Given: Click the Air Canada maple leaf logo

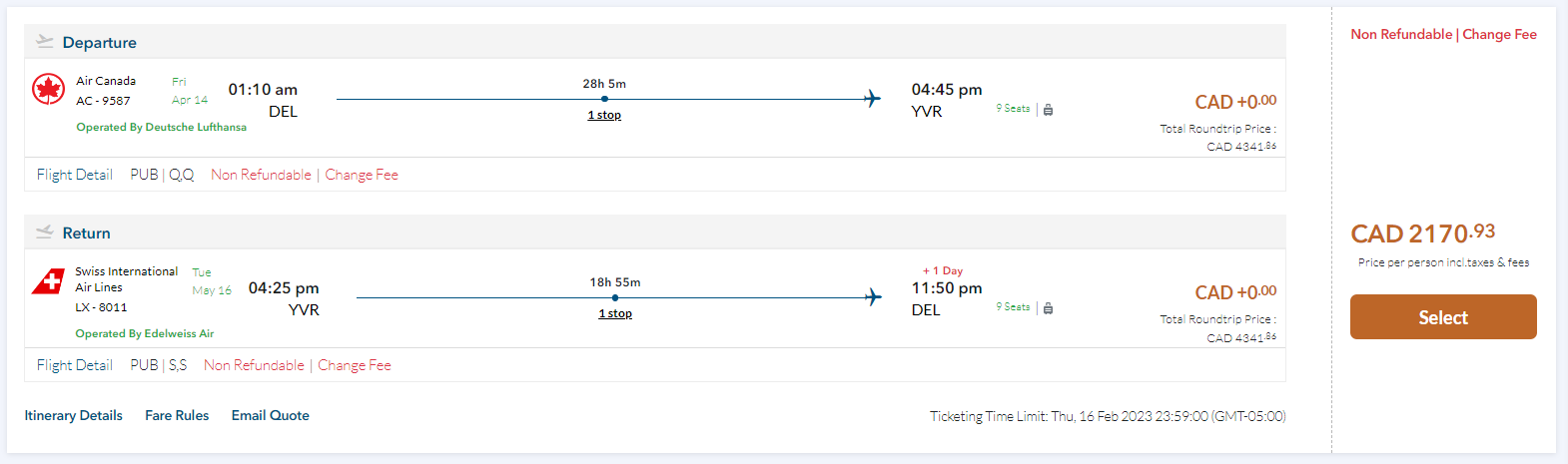Looking at the screenshot, I should click(x=48, y=90).
